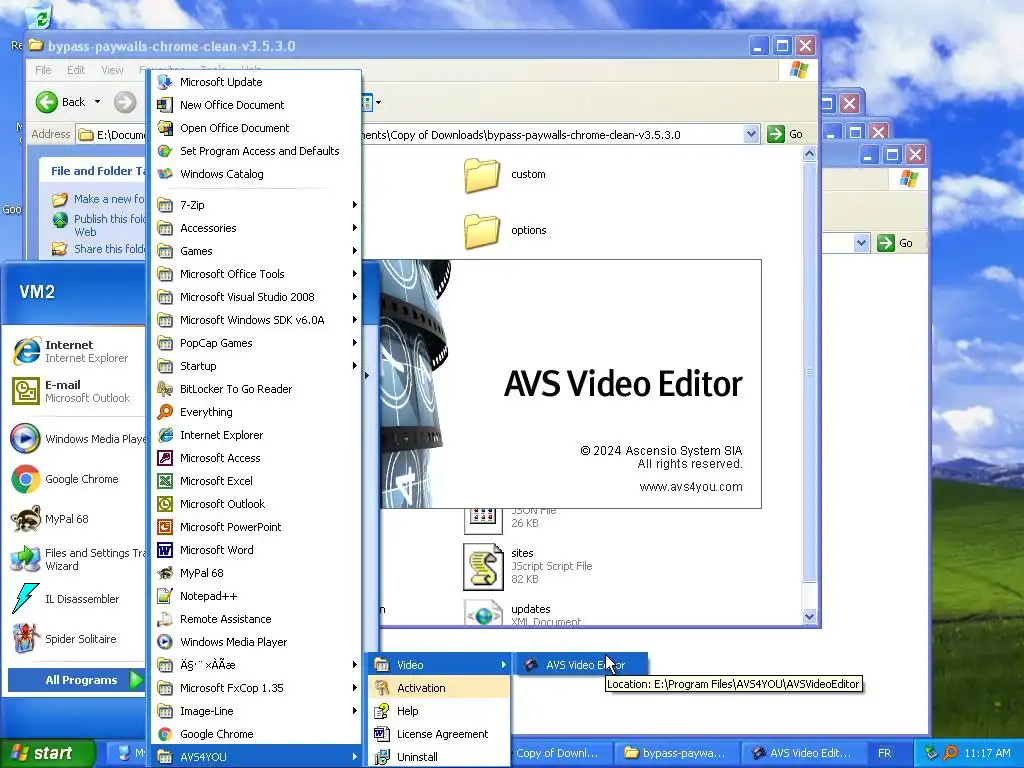
Task: Click the E-mail Microsoft Outlook pinned icon
Action: (x=26, y=391)
